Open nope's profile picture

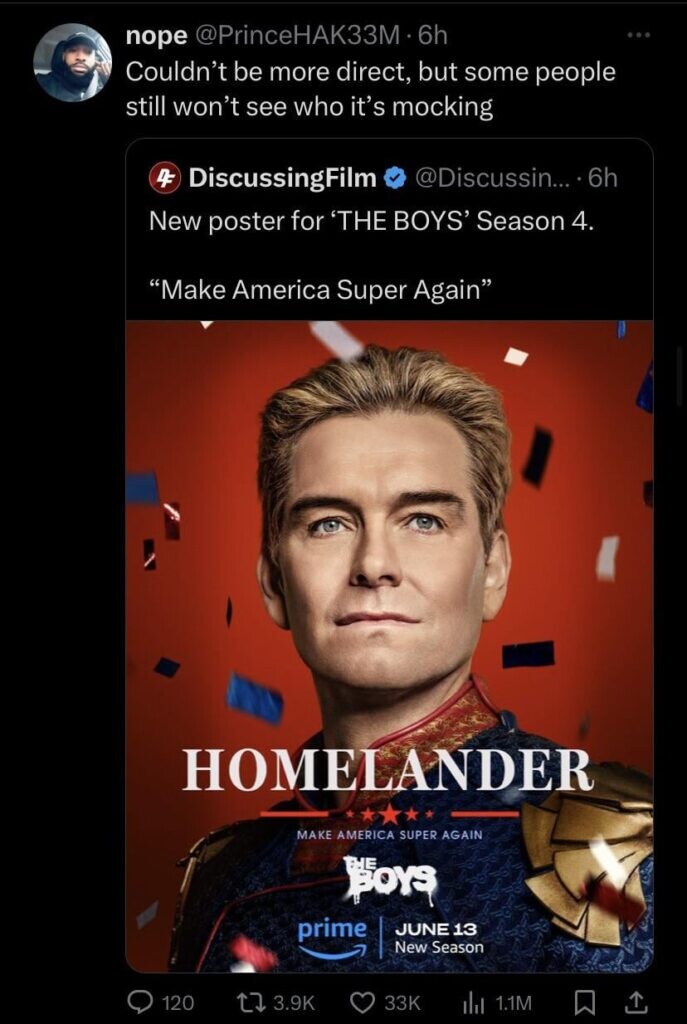72,63
